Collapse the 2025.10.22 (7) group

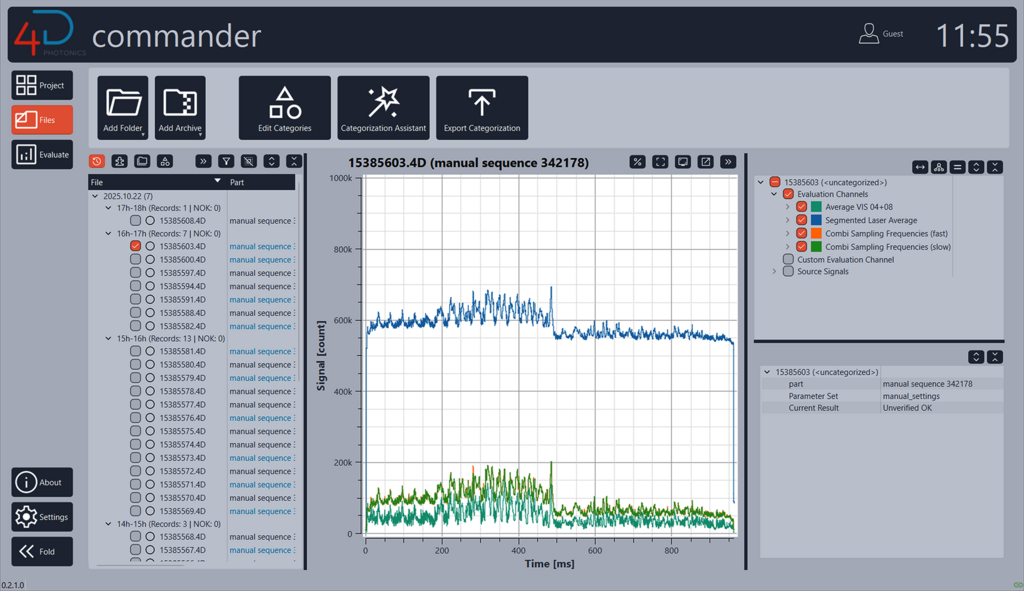click(x=95, y=196)
